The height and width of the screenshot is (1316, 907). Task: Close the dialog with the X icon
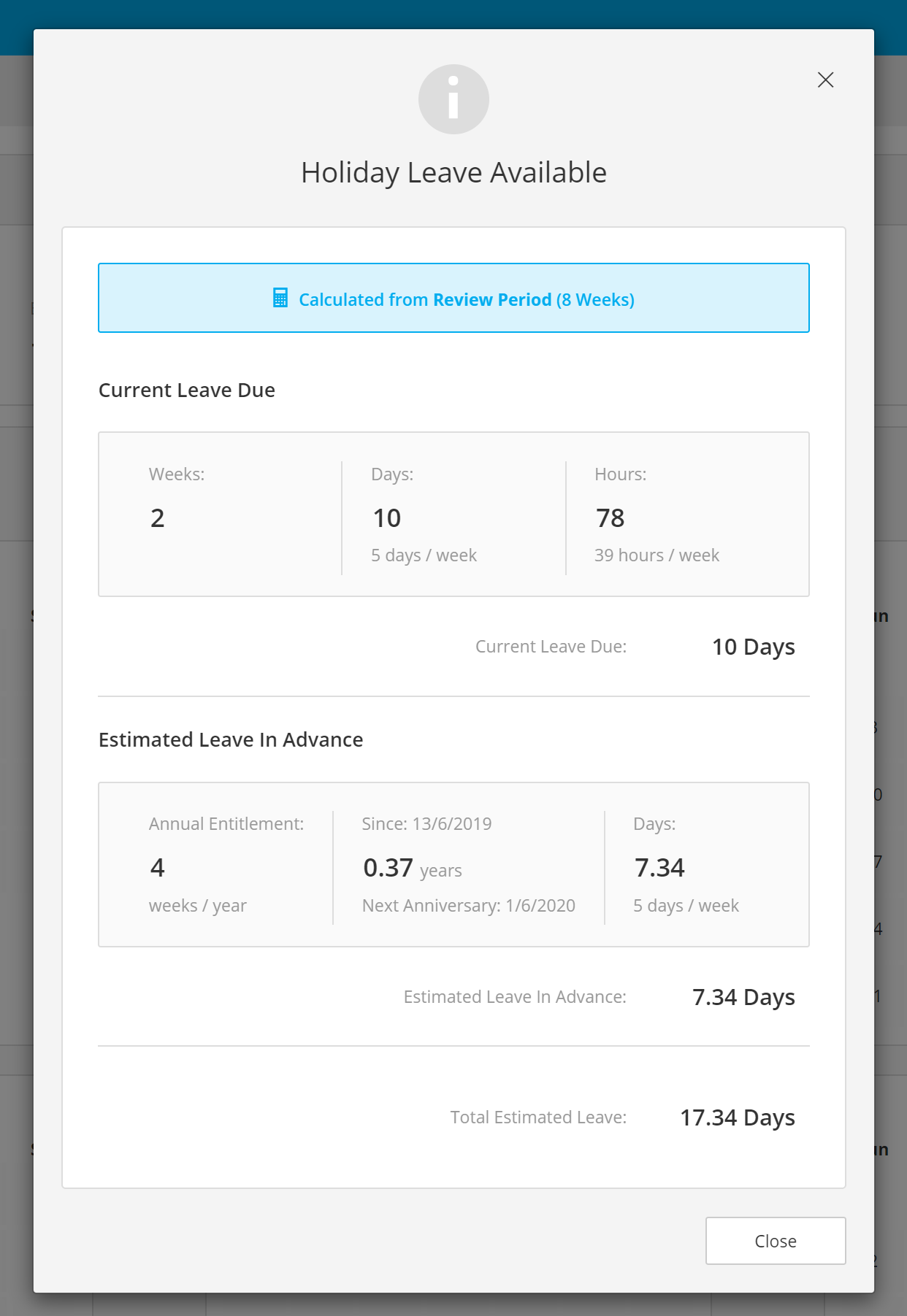click(x=825, y=80)
